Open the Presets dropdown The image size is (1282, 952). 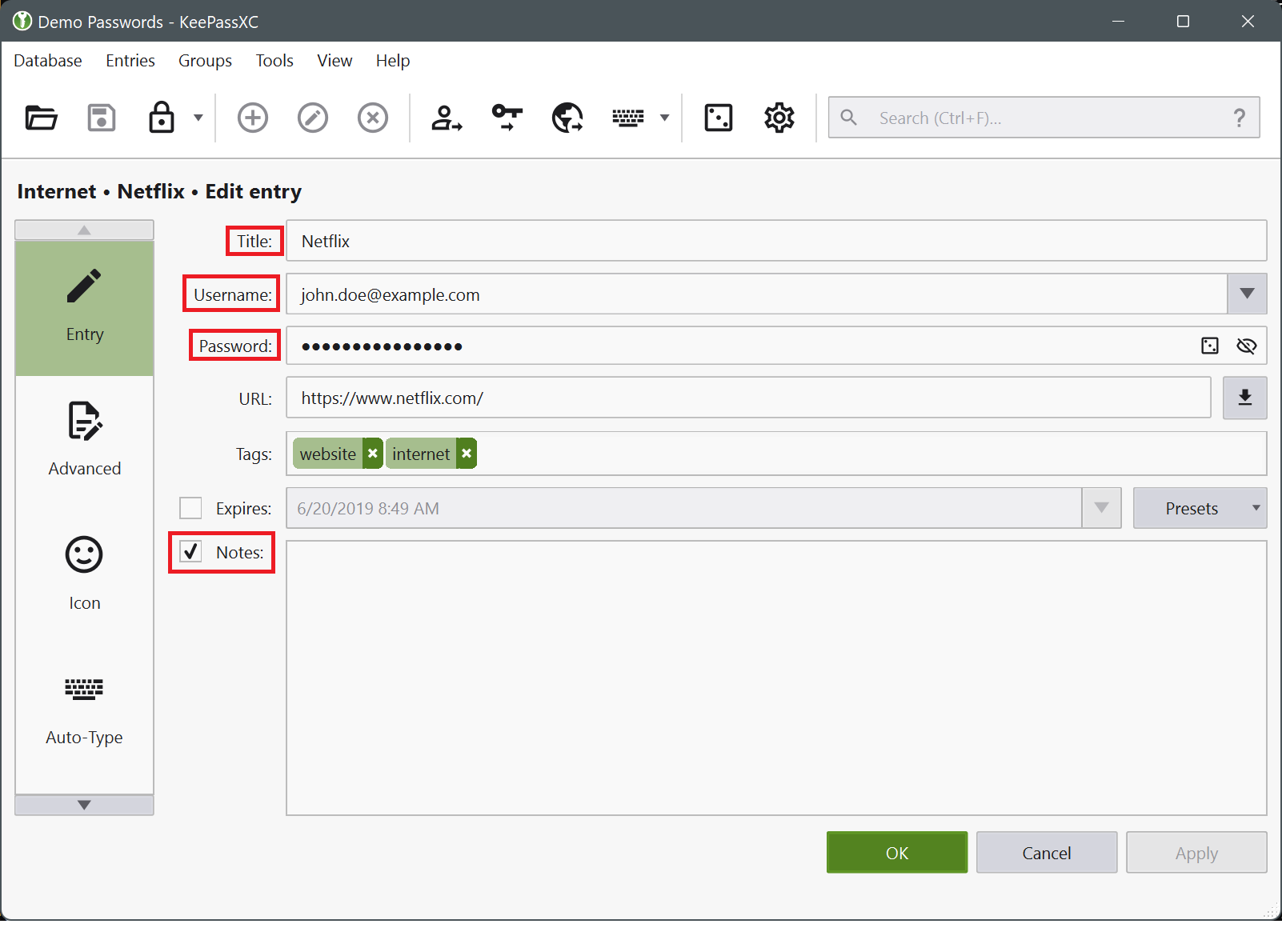tap(1200, 508)
